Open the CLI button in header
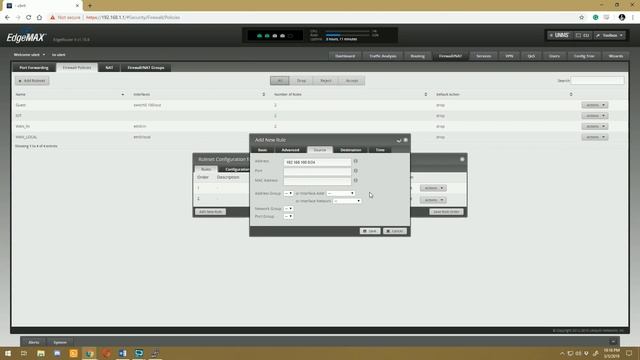 click(x=582, y=36)
